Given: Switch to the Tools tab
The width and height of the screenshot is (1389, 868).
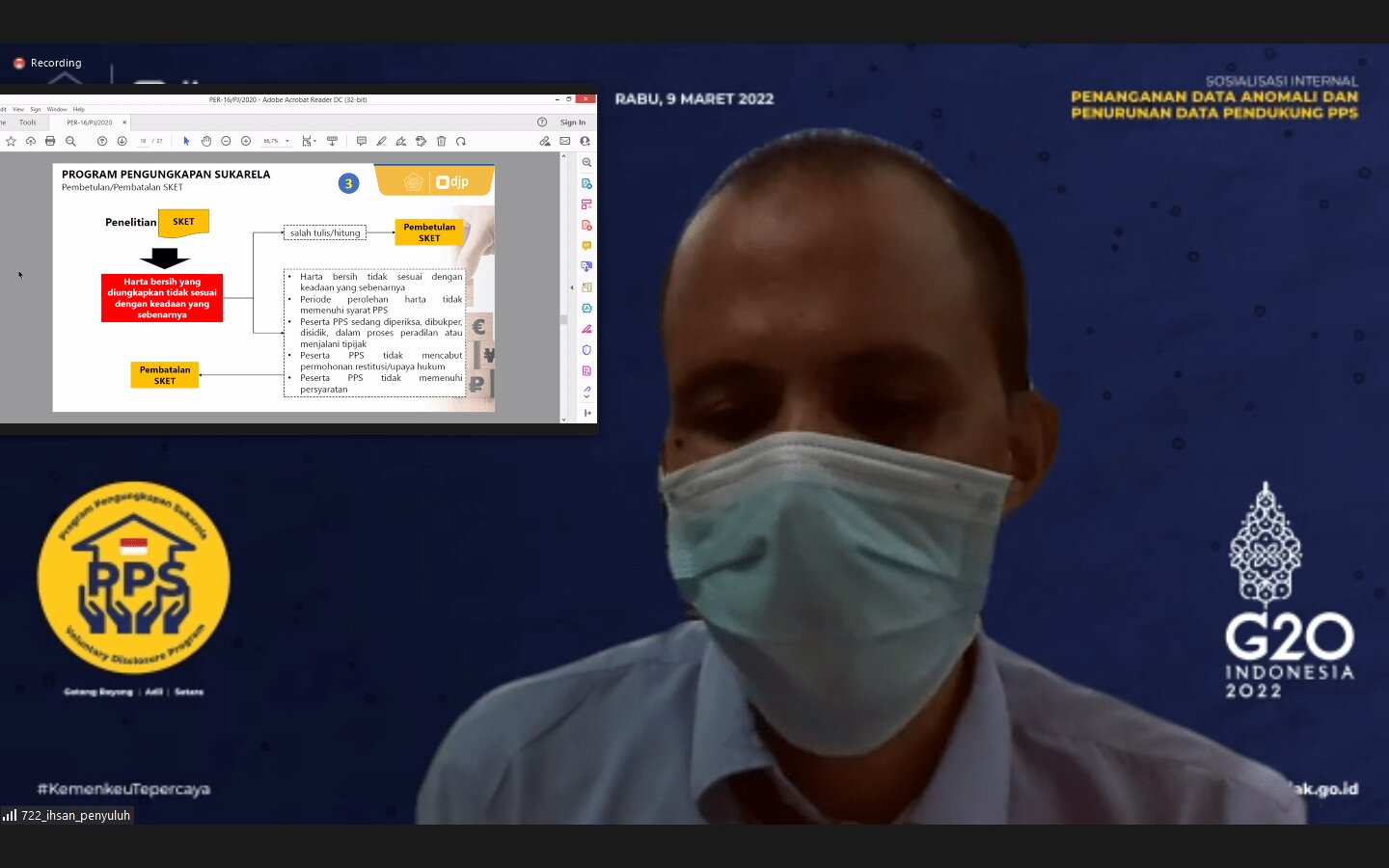Looking at the screenshot, I should point(28,122).
